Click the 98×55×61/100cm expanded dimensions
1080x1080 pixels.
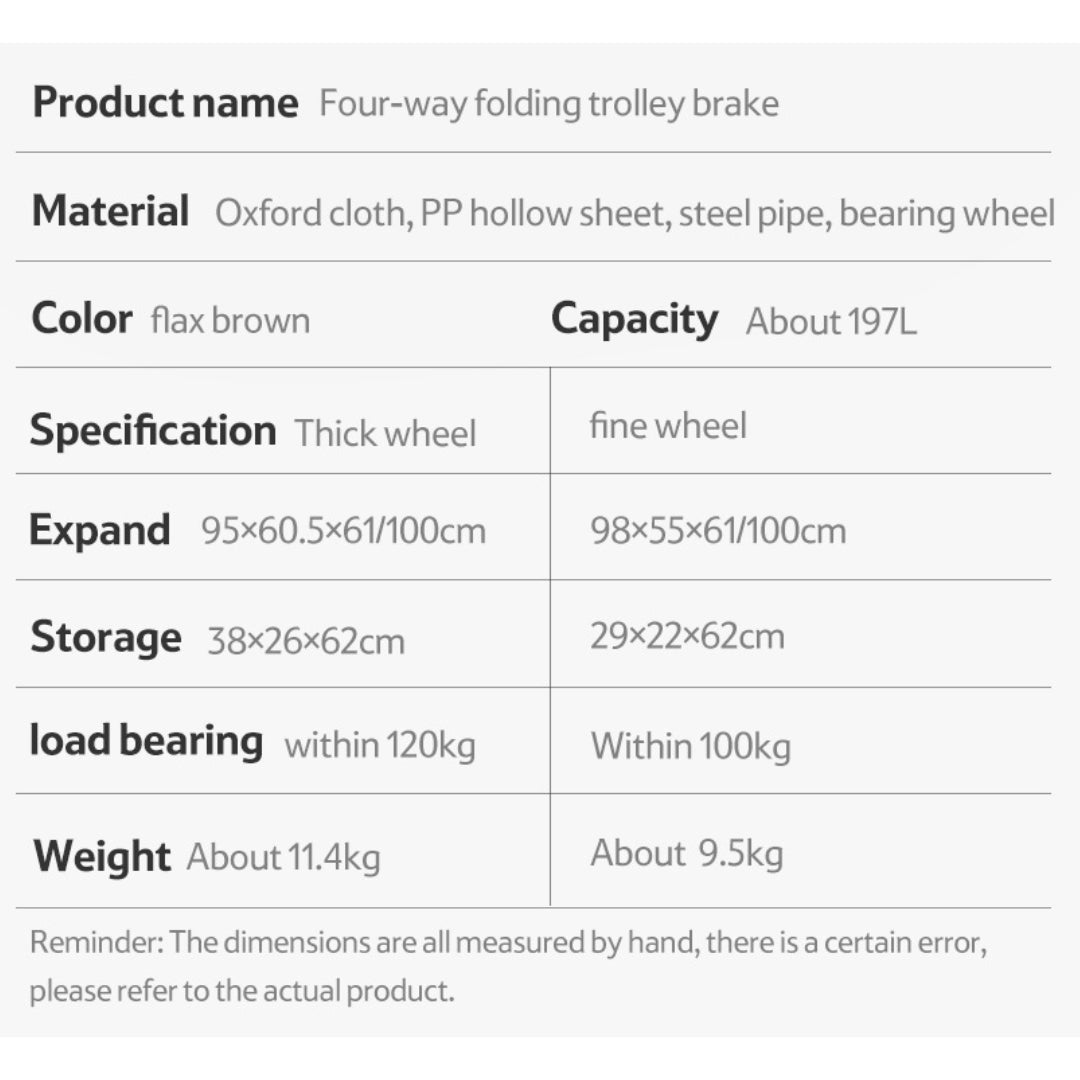(x=717, y=531)
